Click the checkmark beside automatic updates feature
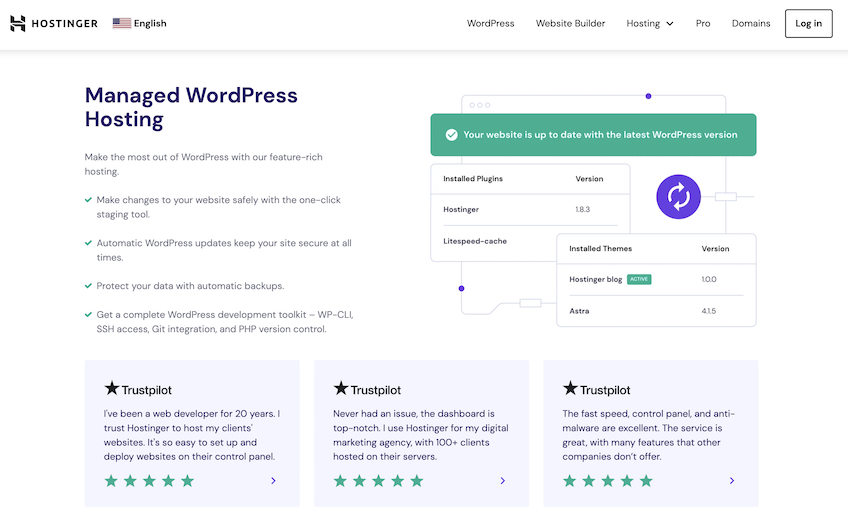 pos(88,243)
